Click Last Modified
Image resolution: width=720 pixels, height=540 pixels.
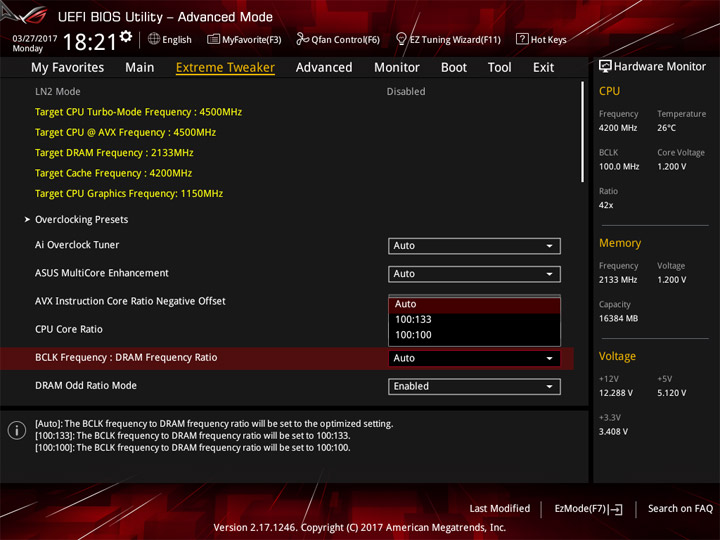click(x=500, y=508)
